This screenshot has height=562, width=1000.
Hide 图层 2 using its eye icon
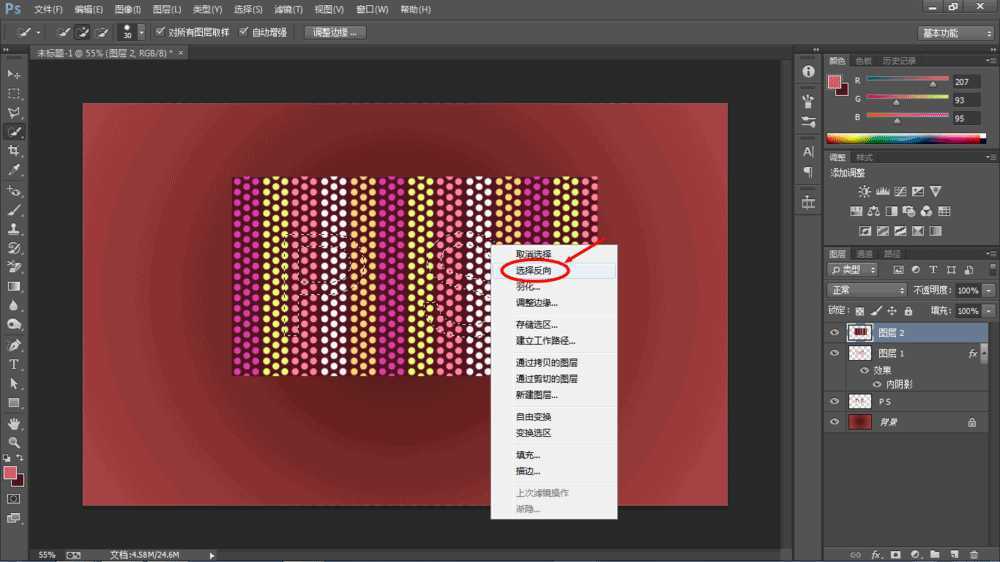[x=835, y=333]
